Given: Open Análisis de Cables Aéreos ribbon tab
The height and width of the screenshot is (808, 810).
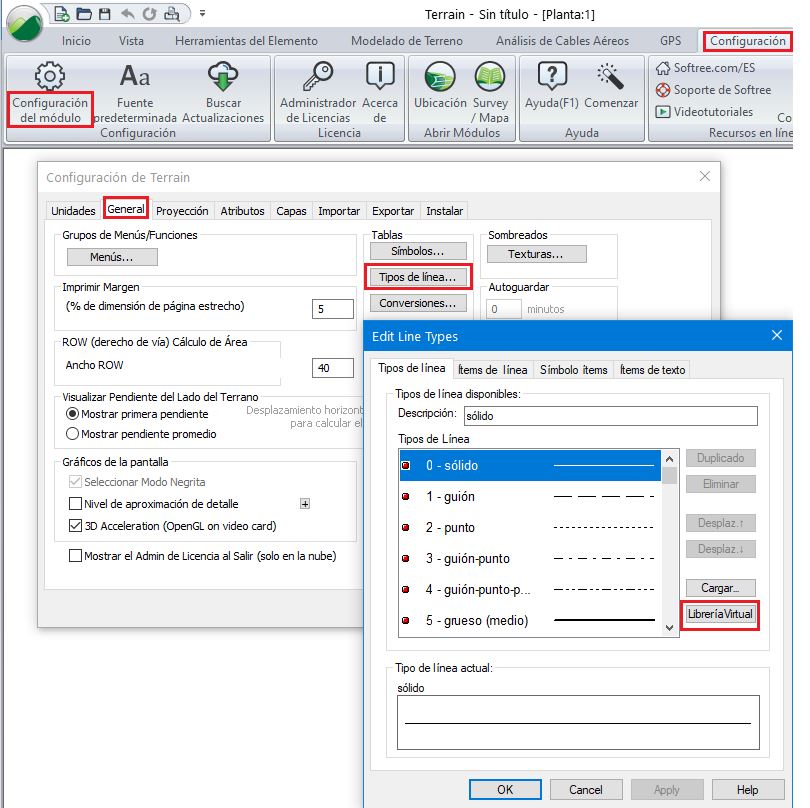Looking at the screenshot, I should [563, 41].
